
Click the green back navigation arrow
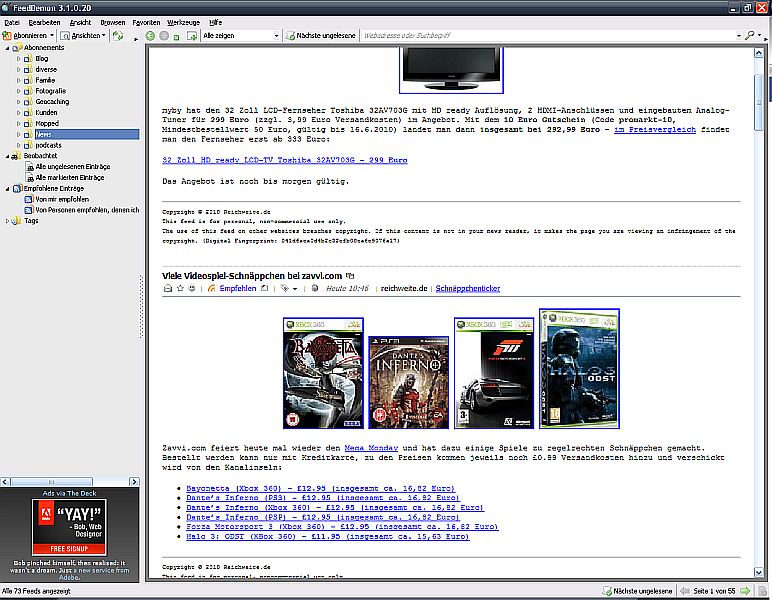pos(150,35)
